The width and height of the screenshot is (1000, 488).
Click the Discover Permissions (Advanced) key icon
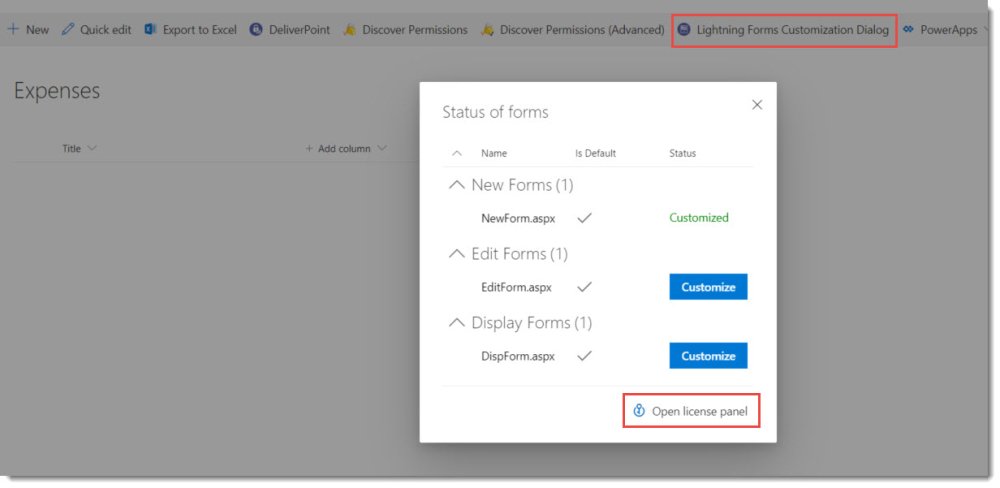pos(487,29)
